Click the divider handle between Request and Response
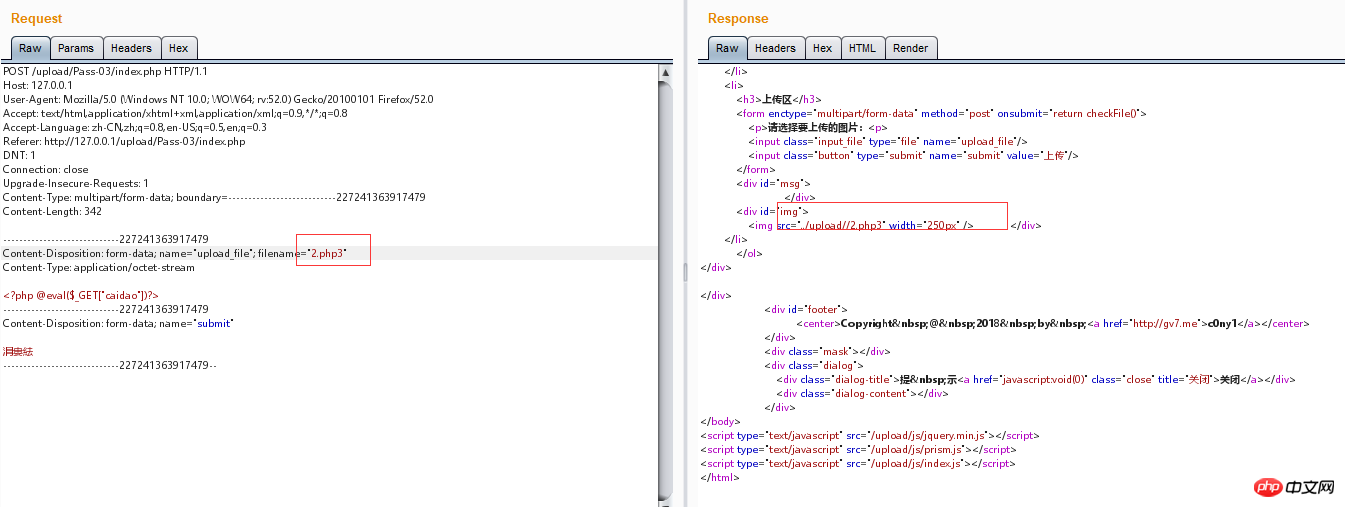The height and width of the screenshot is (507, 1345). tap(685, 271)
